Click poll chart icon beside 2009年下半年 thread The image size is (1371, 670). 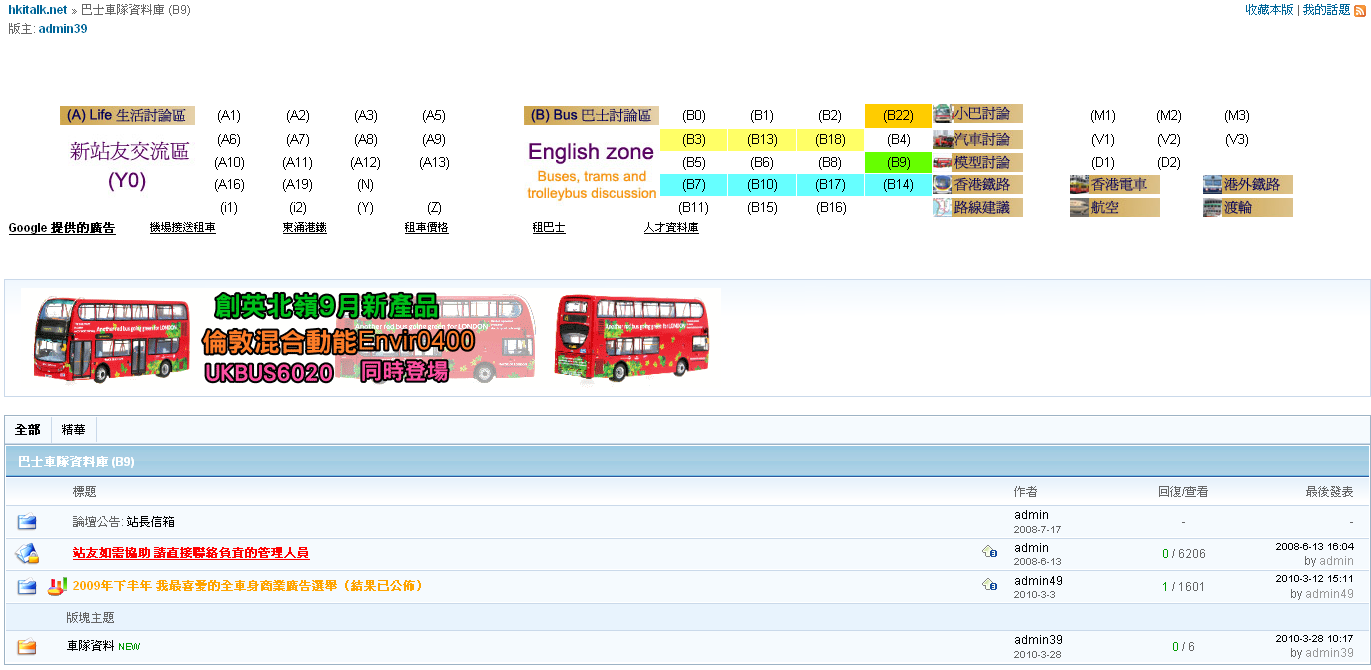tap(57, 585)
